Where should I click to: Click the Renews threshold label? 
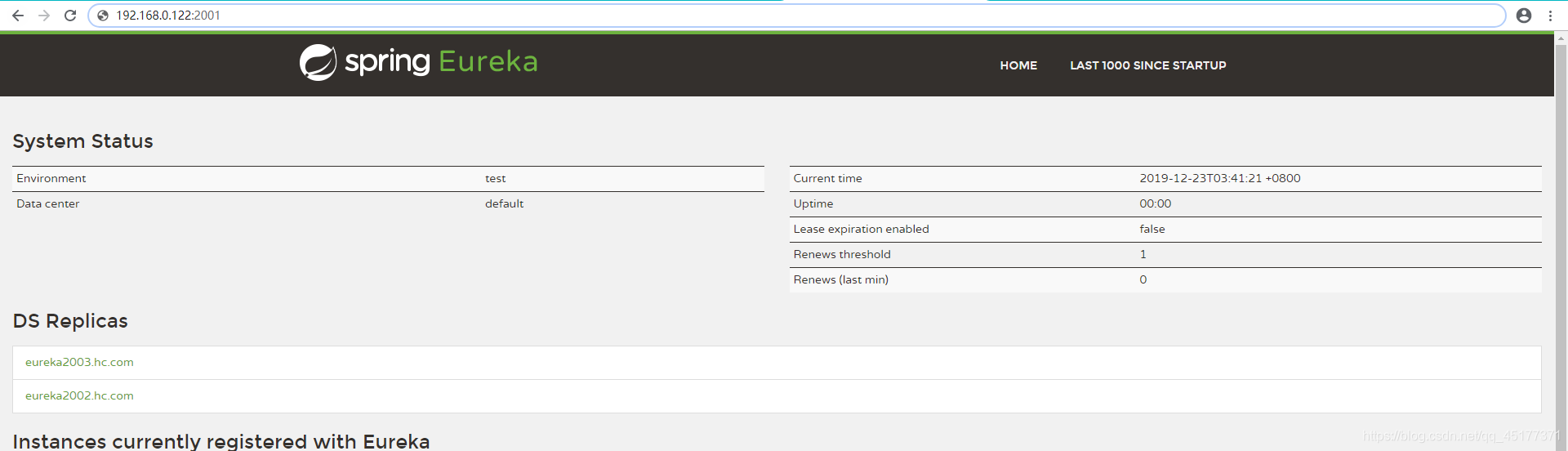(842, 254)
